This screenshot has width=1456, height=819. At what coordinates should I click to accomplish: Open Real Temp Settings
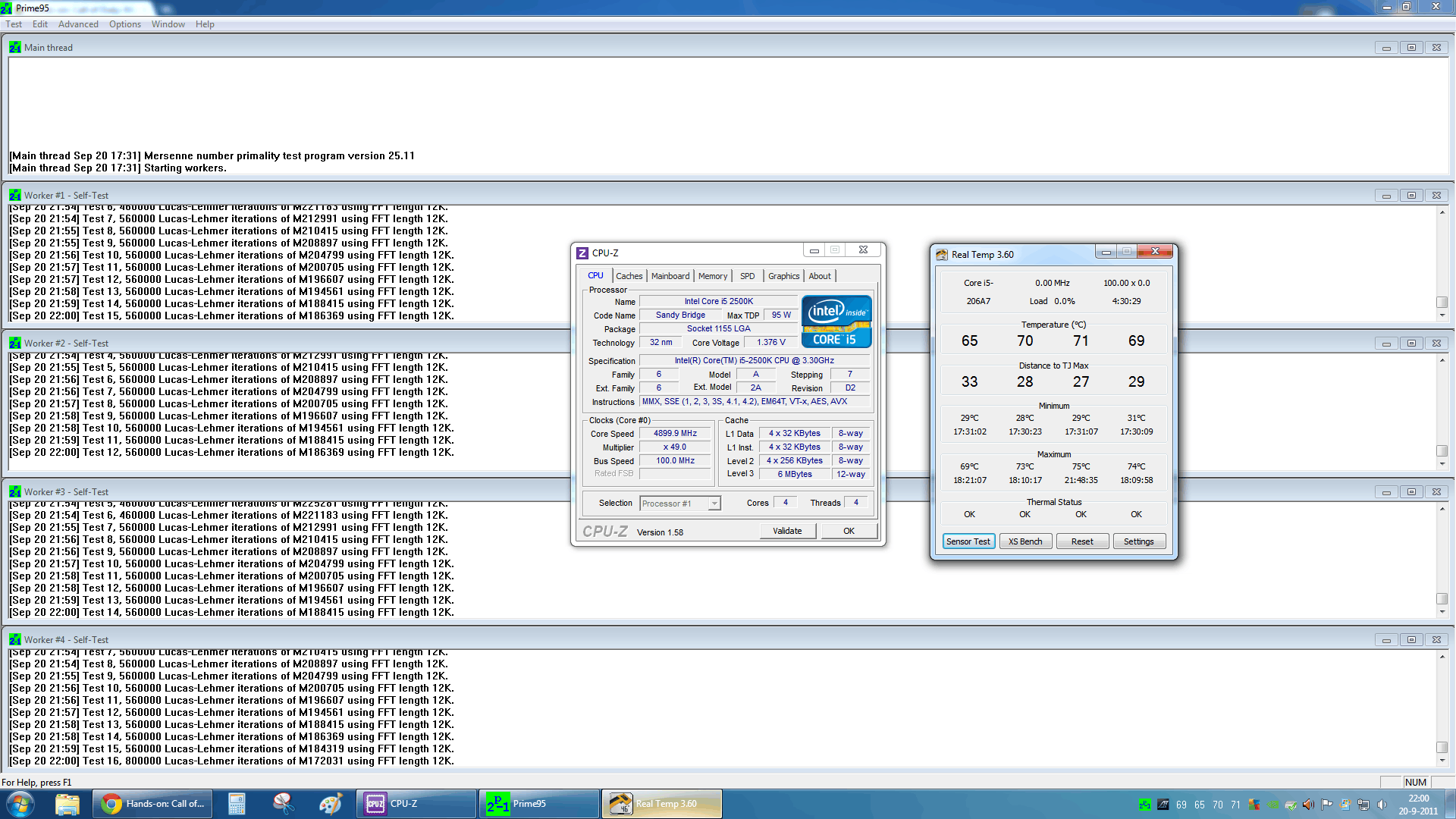pyautogui.click(x=1138, y=541)
